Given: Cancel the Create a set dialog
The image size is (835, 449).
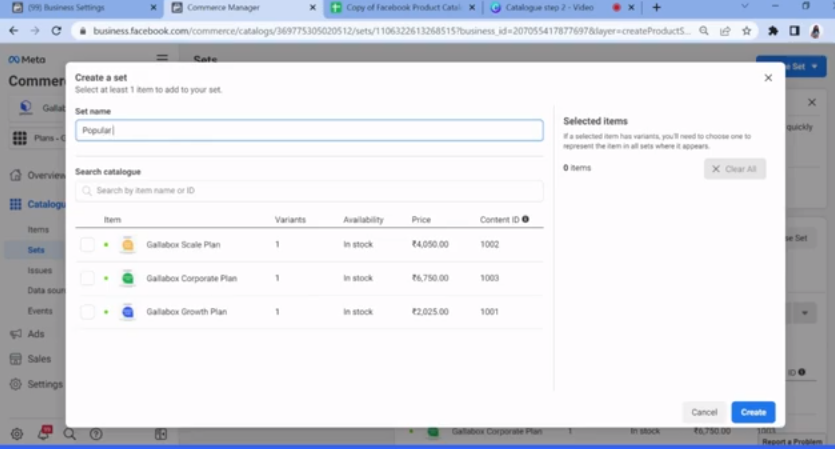Looking at the screenshot, I should (x=704, y=412).
